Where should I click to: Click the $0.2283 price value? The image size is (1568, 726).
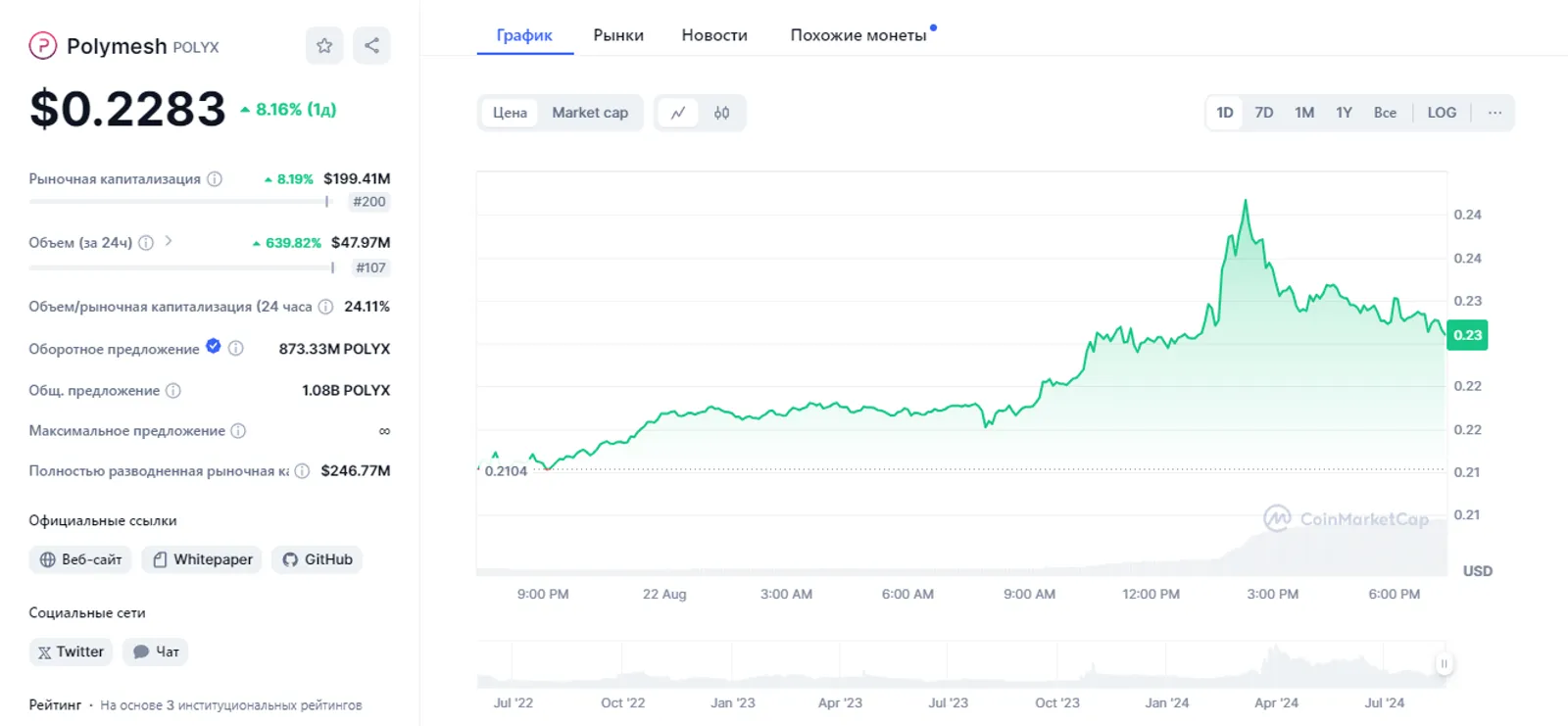(127, 109)
